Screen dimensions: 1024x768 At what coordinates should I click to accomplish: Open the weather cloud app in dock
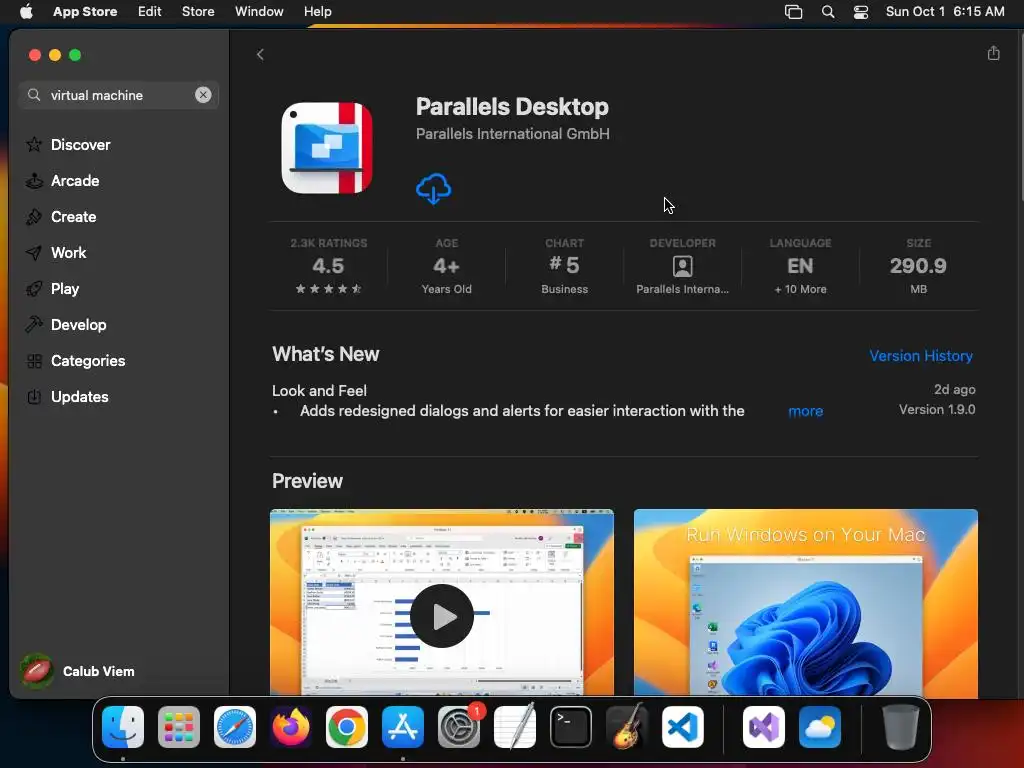click(820, 727)
